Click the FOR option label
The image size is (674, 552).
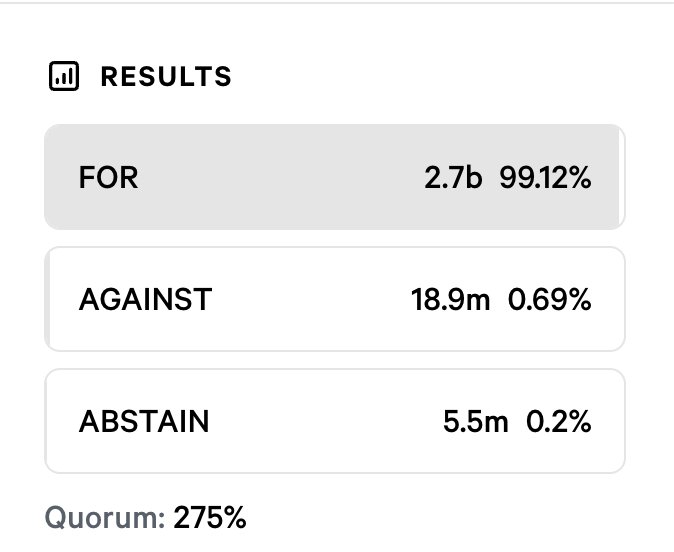coord(108,178)
